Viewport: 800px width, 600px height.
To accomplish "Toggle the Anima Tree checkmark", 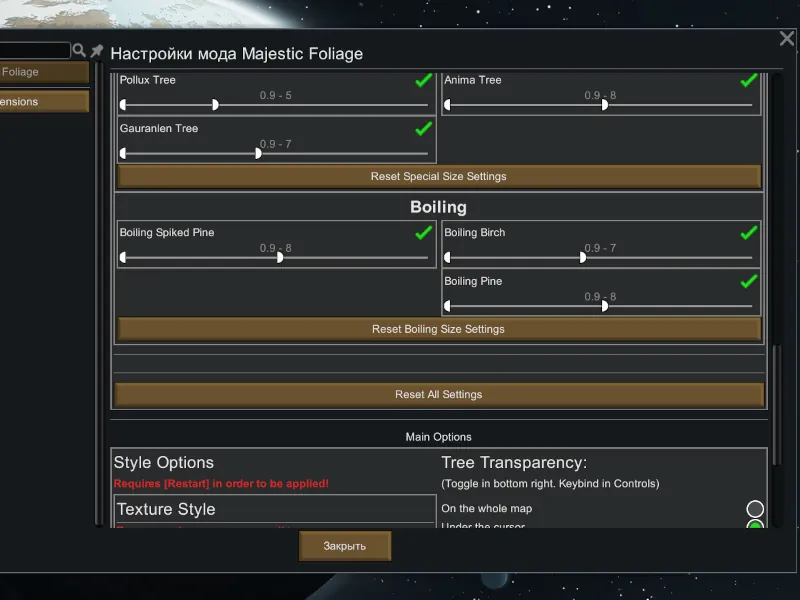I will (x=748, y=81).
